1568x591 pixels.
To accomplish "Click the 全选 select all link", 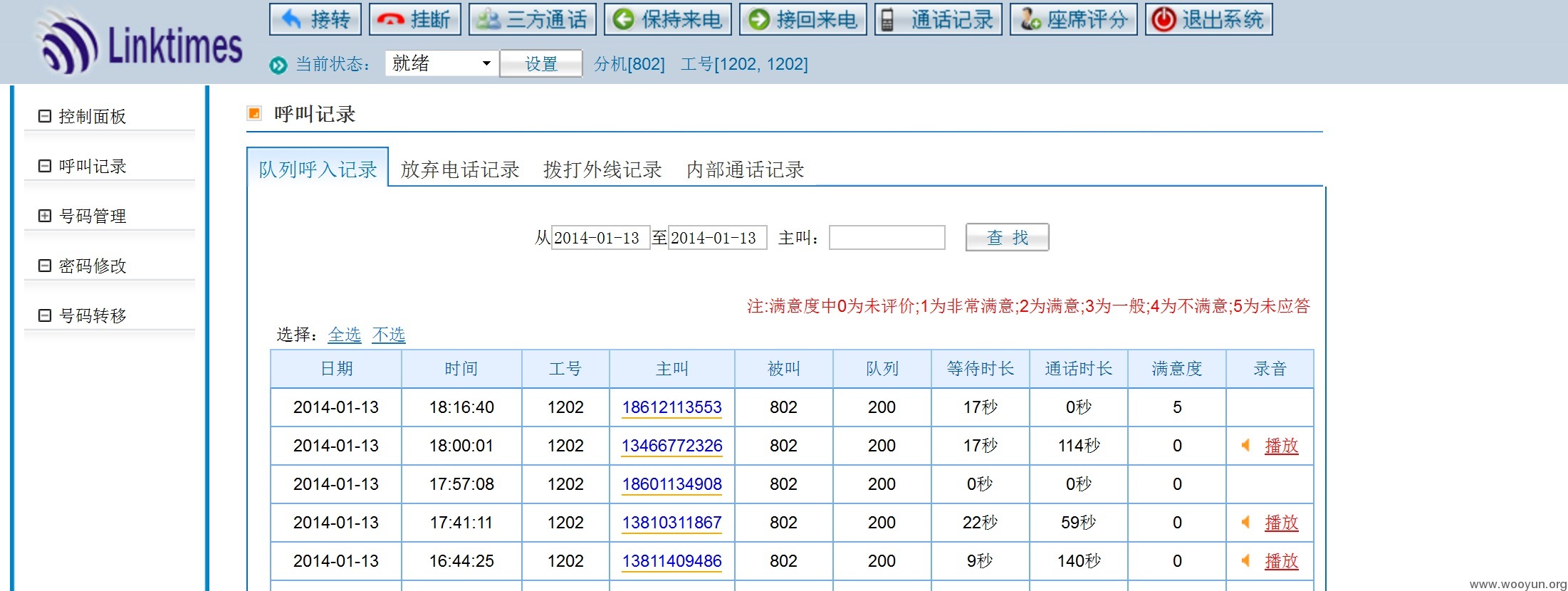I will 345,335.
